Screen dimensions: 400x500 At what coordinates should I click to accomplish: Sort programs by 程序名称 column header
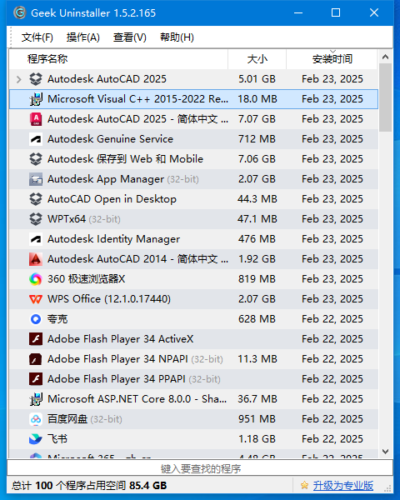click(118, 59)
